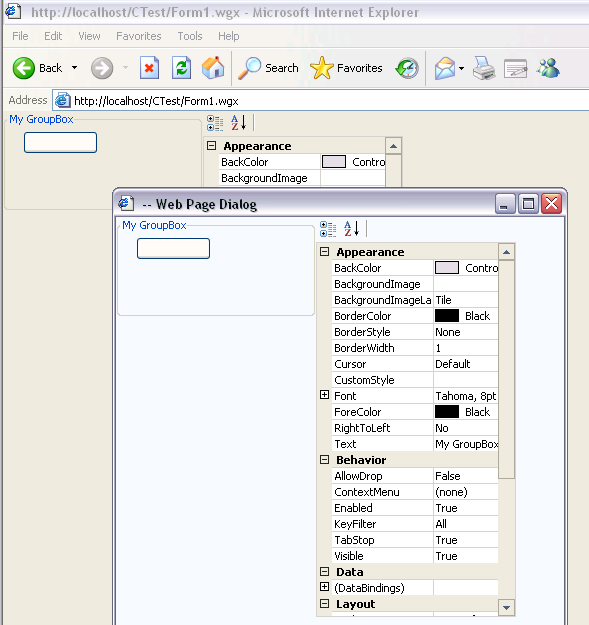Click the Back navigation arrow icon

pos(24,68)
